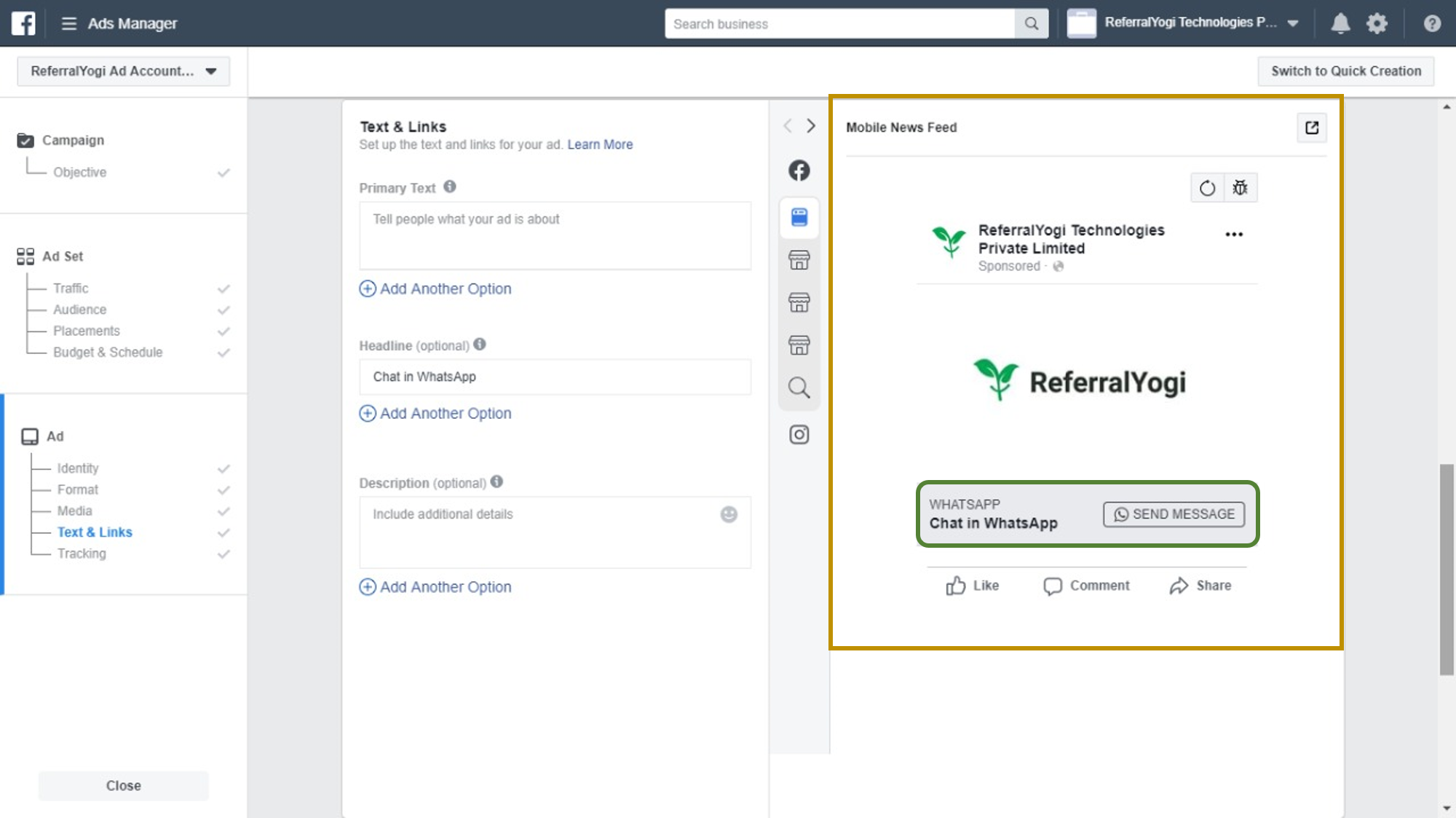Click scrollbar down arrow
Viewport: 1456px width, 818px height.
coord(1447,809)
